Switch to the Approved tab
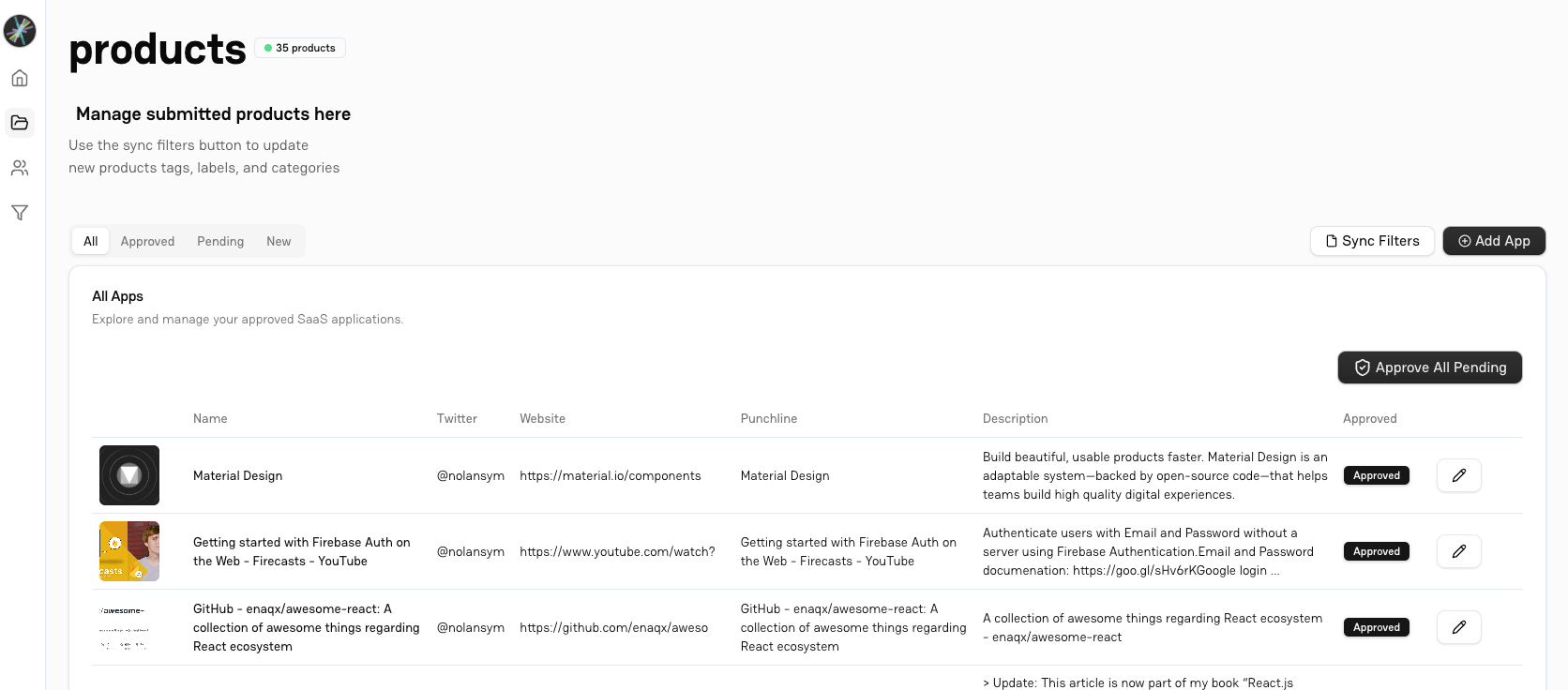 click(x=147, y=241)
